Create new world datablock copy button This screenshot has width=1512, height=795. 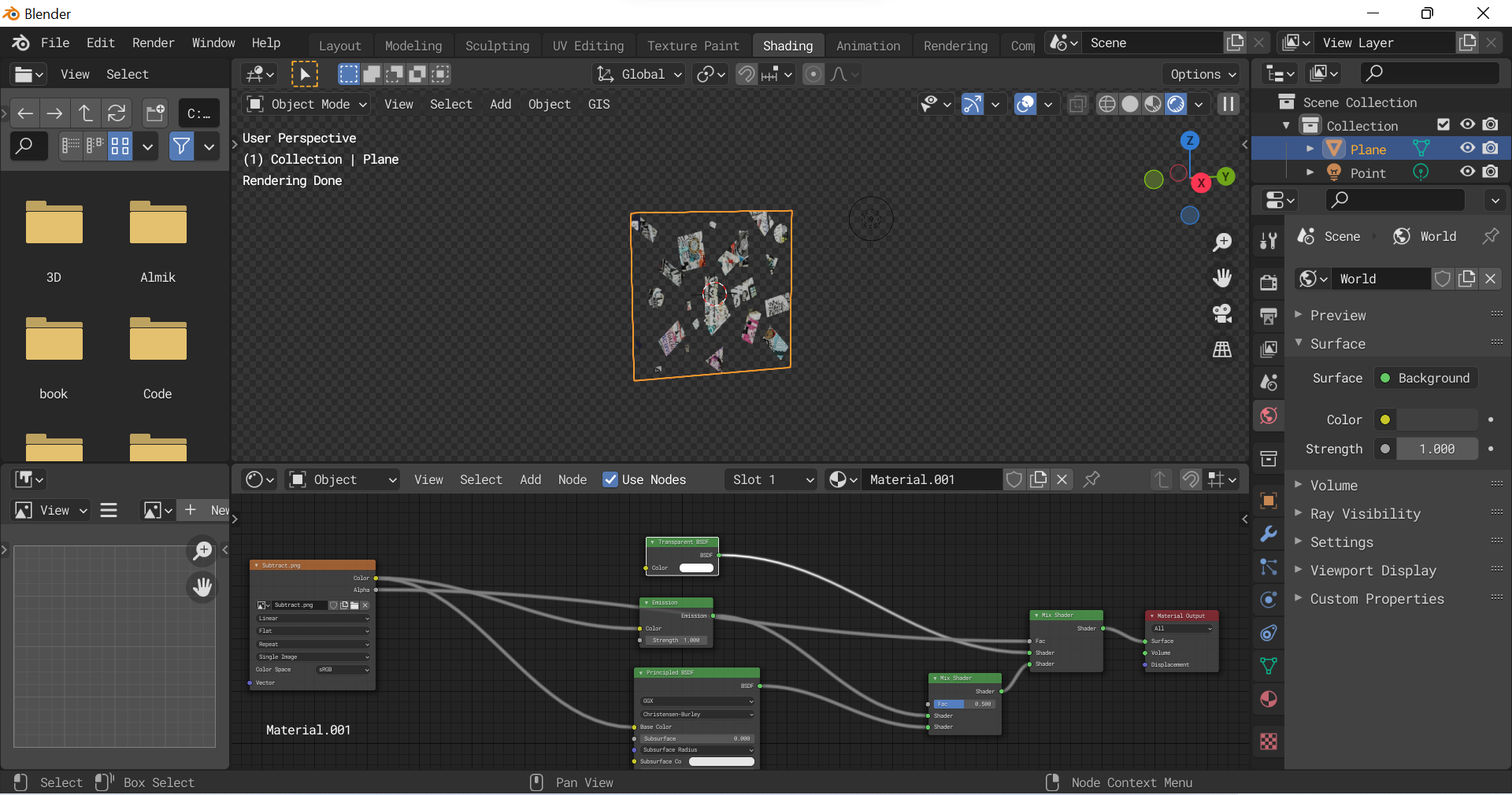pos(1466,279)
